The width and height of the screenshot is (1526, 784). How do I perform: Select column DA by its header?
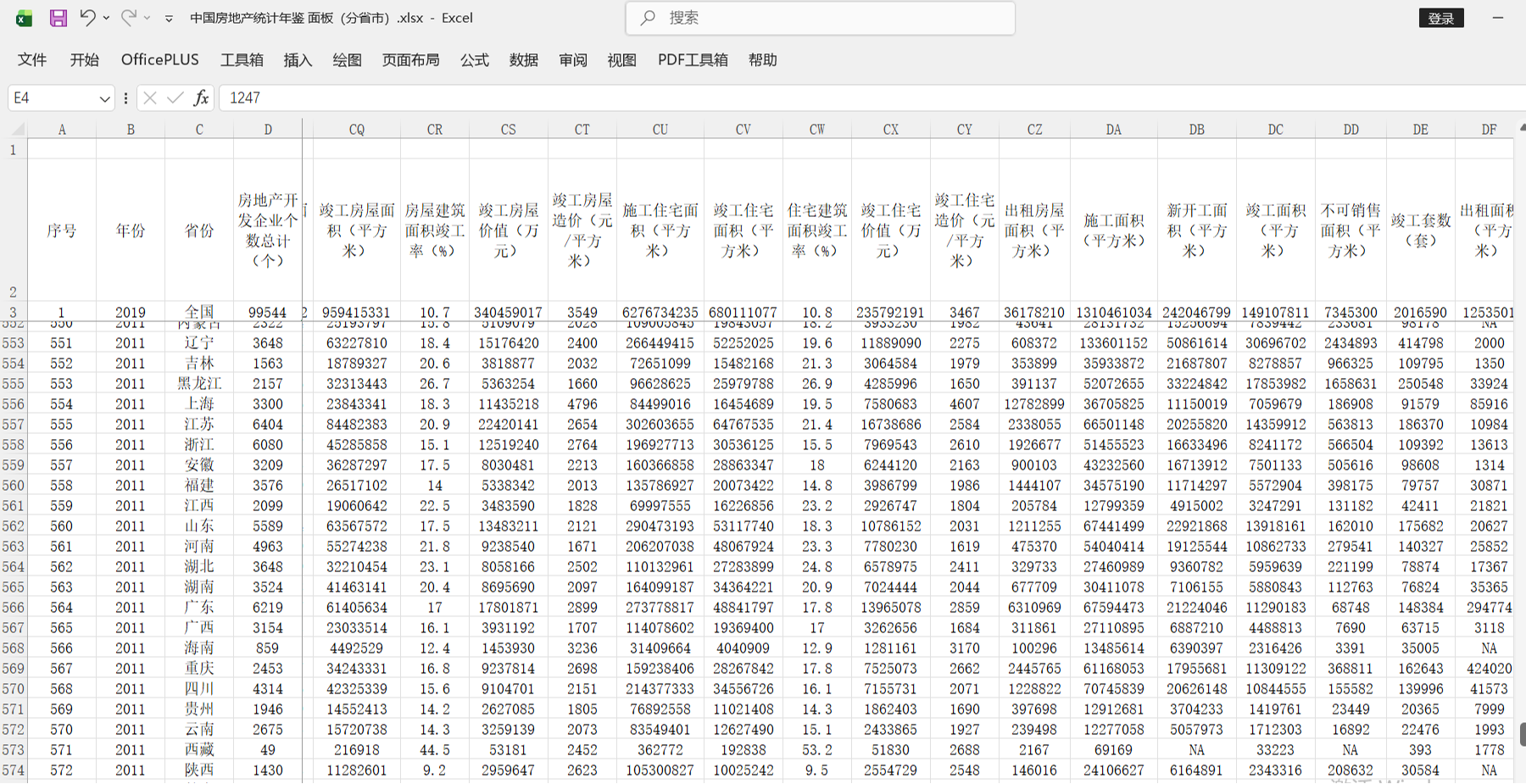tap(1113, 130)
